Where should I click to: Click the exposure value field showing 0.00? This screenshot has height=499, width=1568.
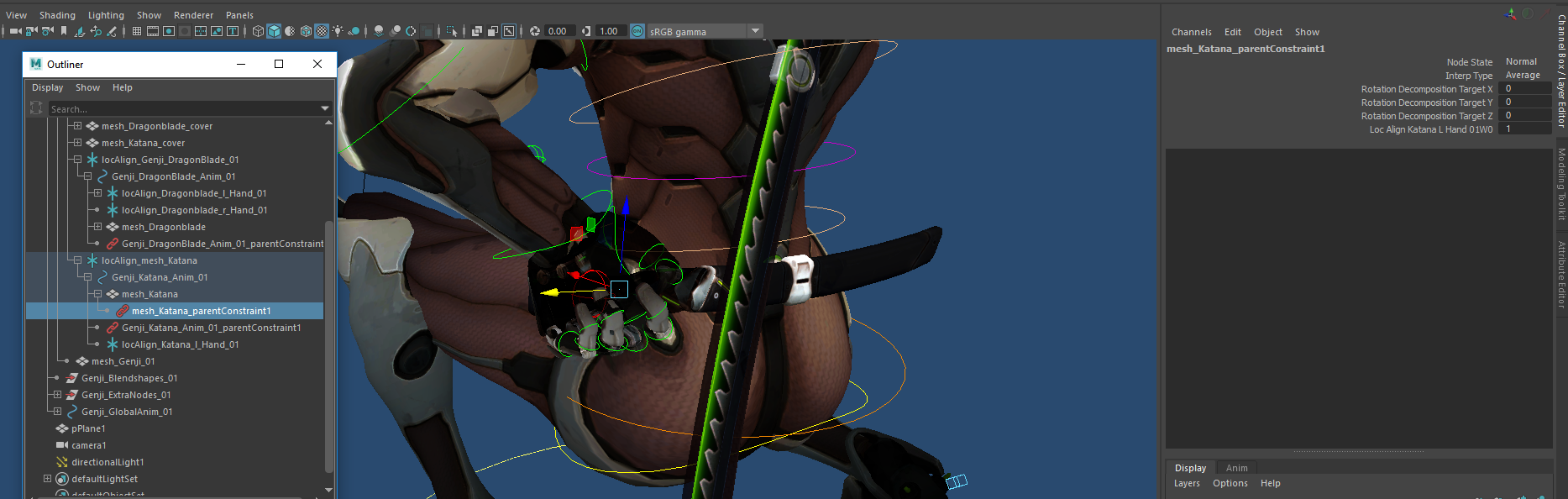560,31
